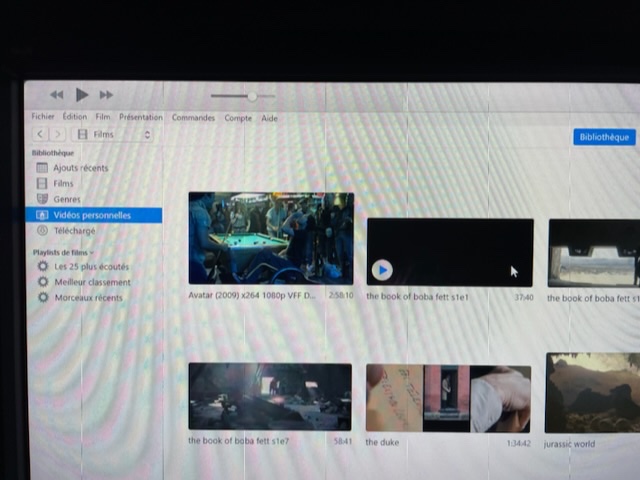
Task: Open the Commandes menu
Action: (x=193, y=118)
